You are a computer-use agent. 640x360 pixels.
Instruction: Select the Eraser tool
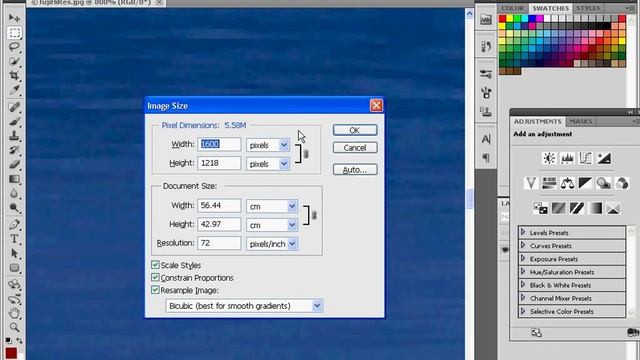14,164
